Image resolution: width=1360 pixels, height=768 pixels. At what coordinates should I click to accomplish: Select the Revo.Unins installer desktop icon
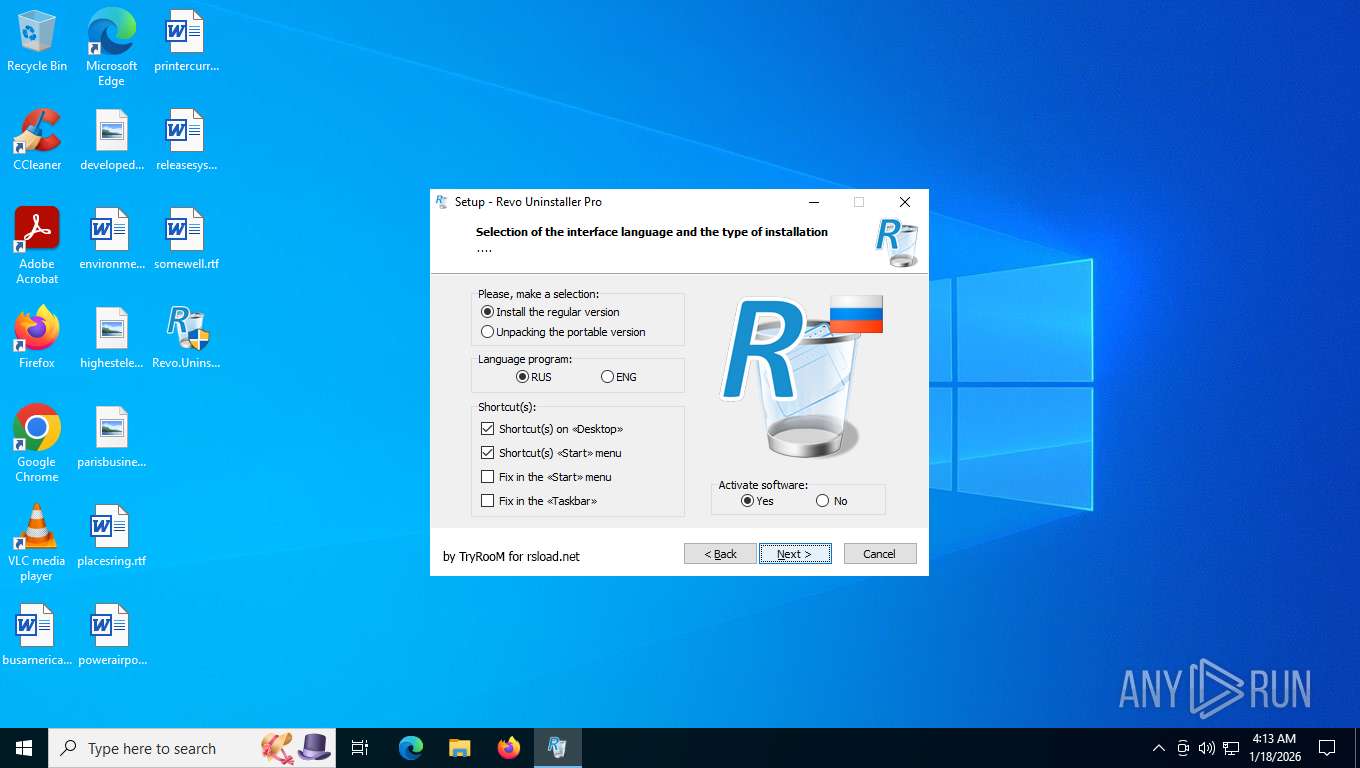coord(185,338)
